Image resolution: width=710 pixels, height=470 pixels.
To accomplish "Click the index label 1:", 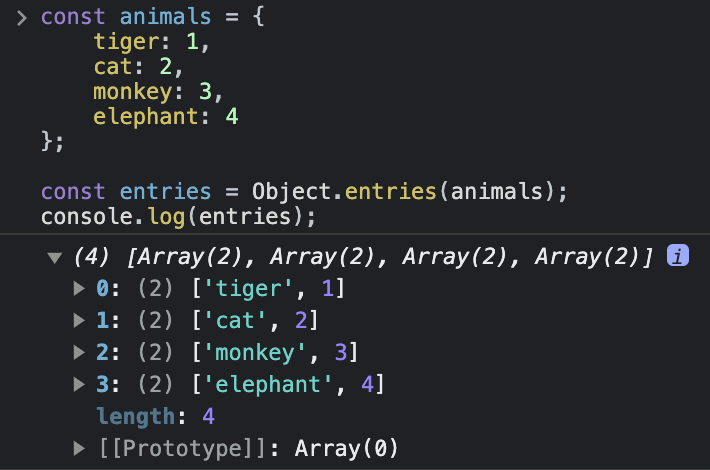I will click(108, 321).
